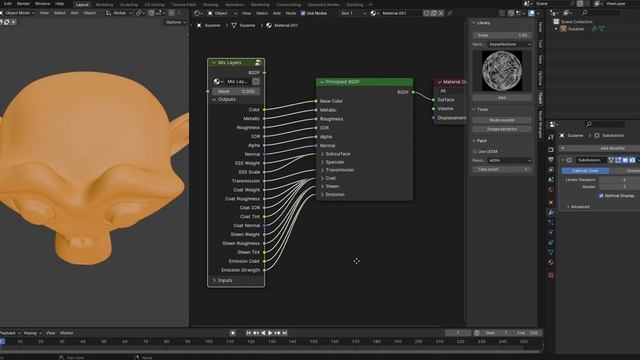Open the Paint resolution dropdown
Screen dimensions: 640x360
pyautogui.click(x=510, y=160)
